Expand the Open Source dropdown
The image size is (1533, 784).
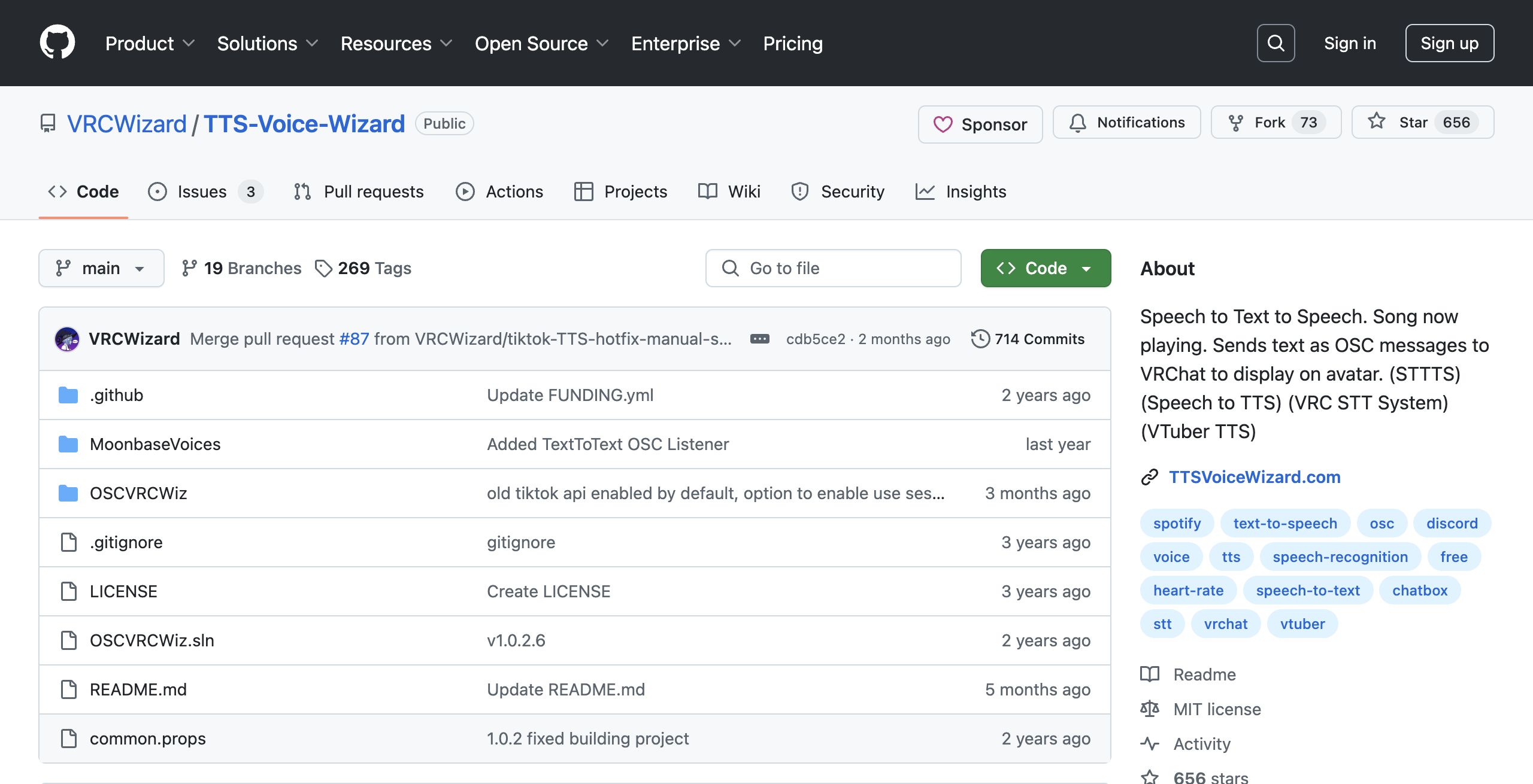(x=541, y=43)
